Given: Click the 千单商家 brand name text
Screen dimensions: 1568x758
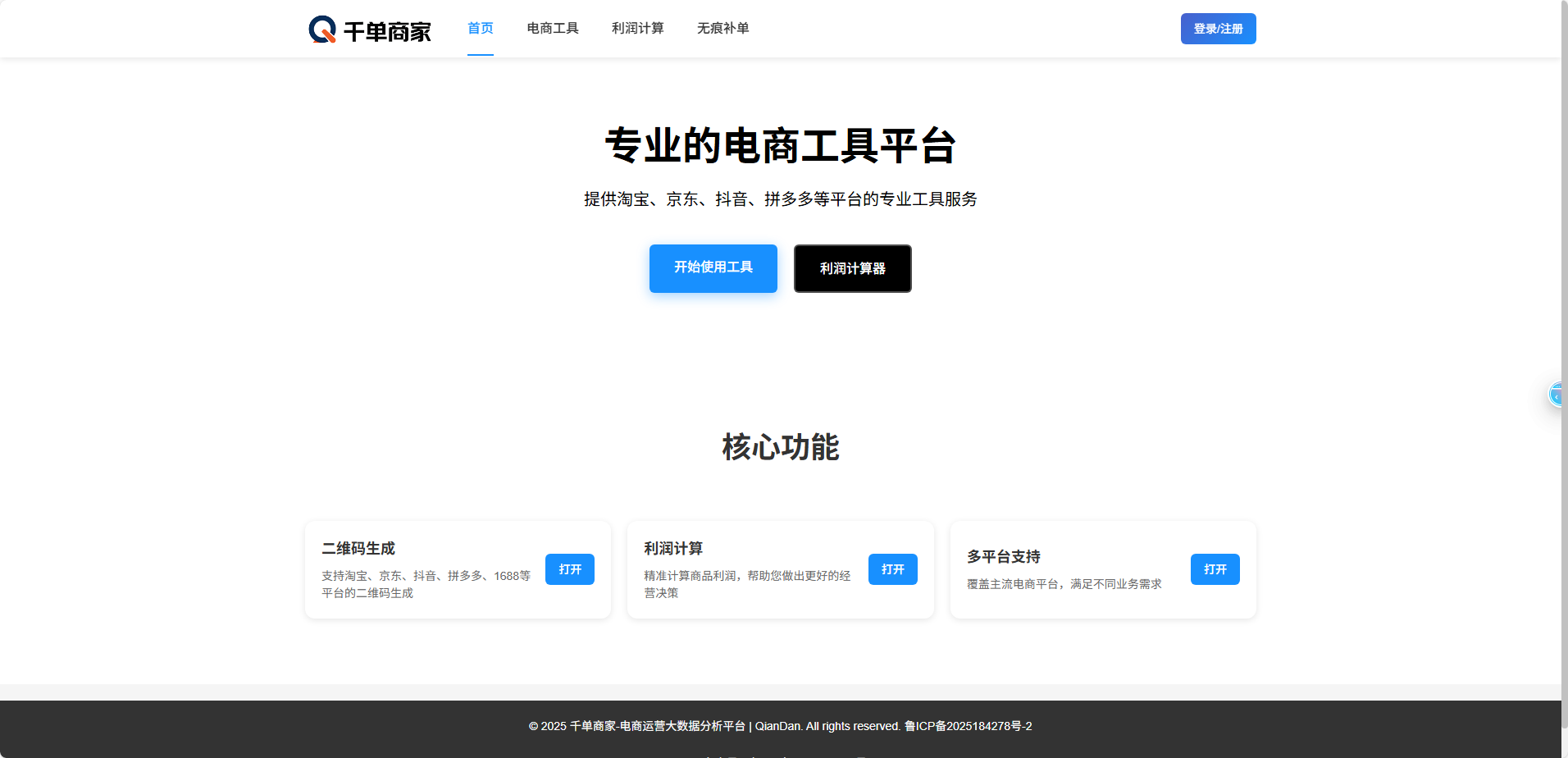Looking at the screenshot, I should point(387,32).
